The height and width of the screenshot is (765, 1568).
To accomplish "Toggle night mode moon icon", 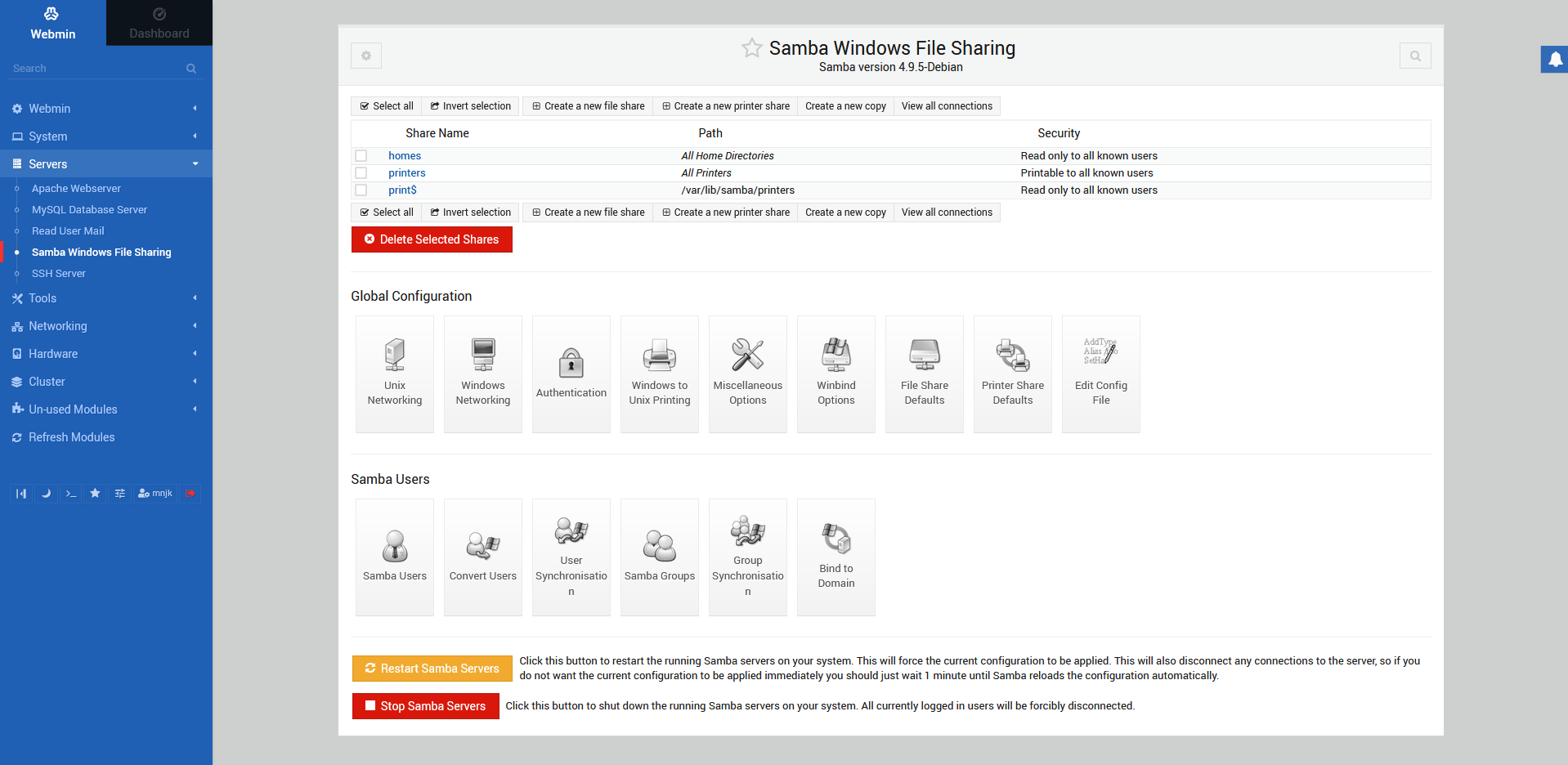I will pyautogui.click(x=46, y=493).
